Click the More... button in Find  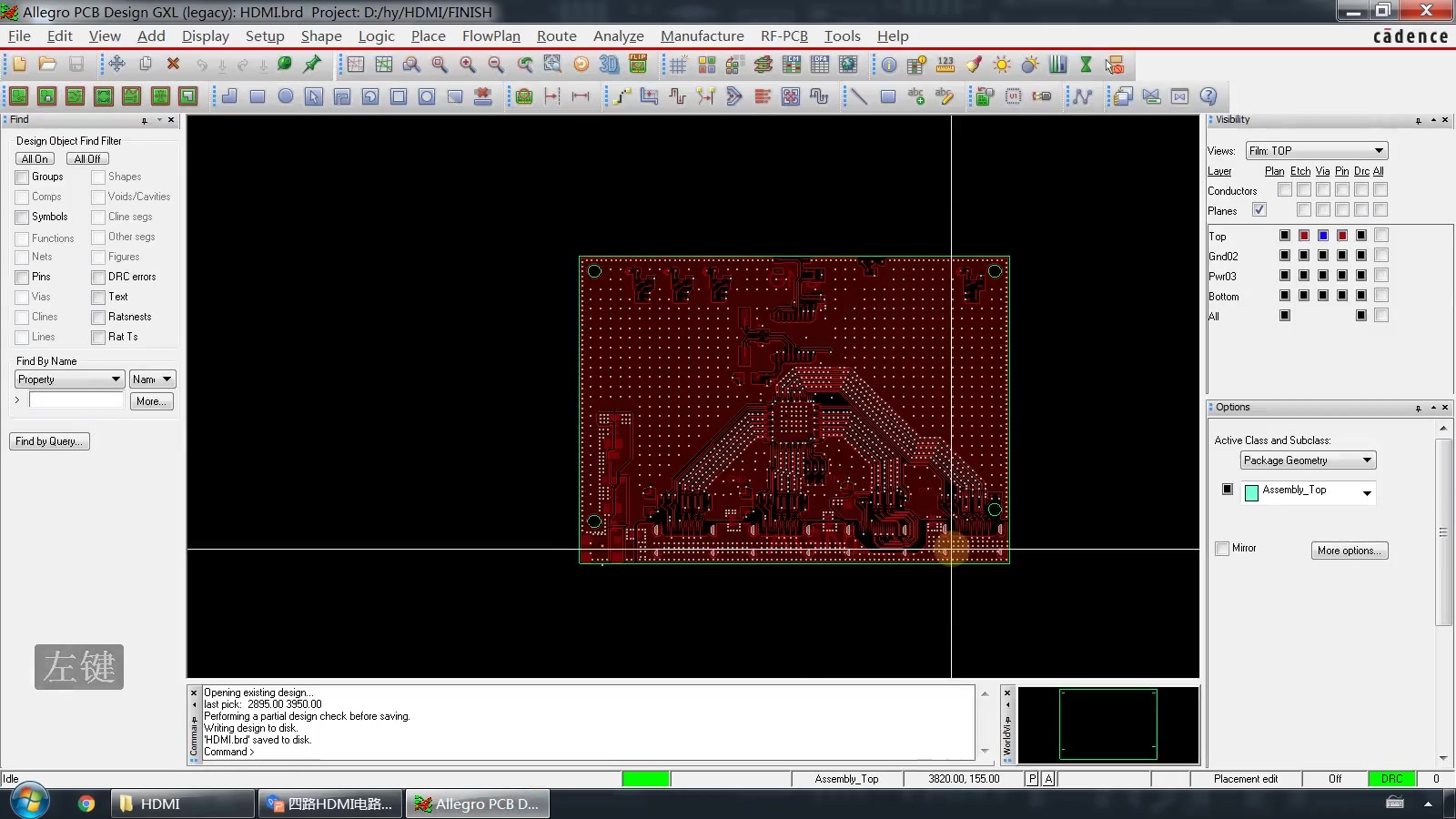pos(152,401)
